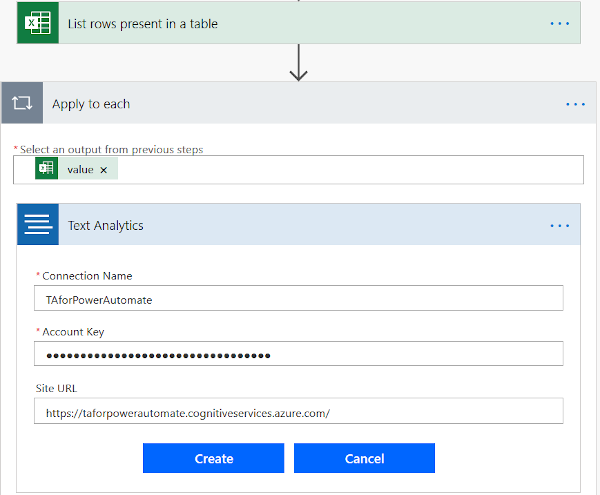Screen dimensions: 600x495
Task: Select the value dynamic content token
Action: click(80, 170)
